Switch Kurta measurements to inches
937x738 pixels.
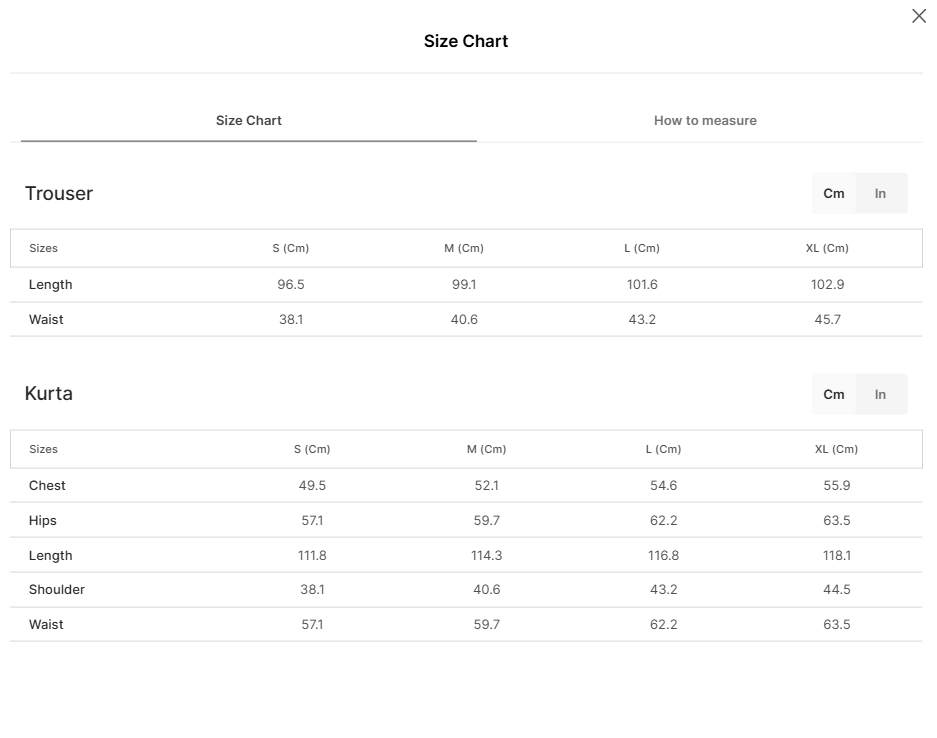point(881,395)
